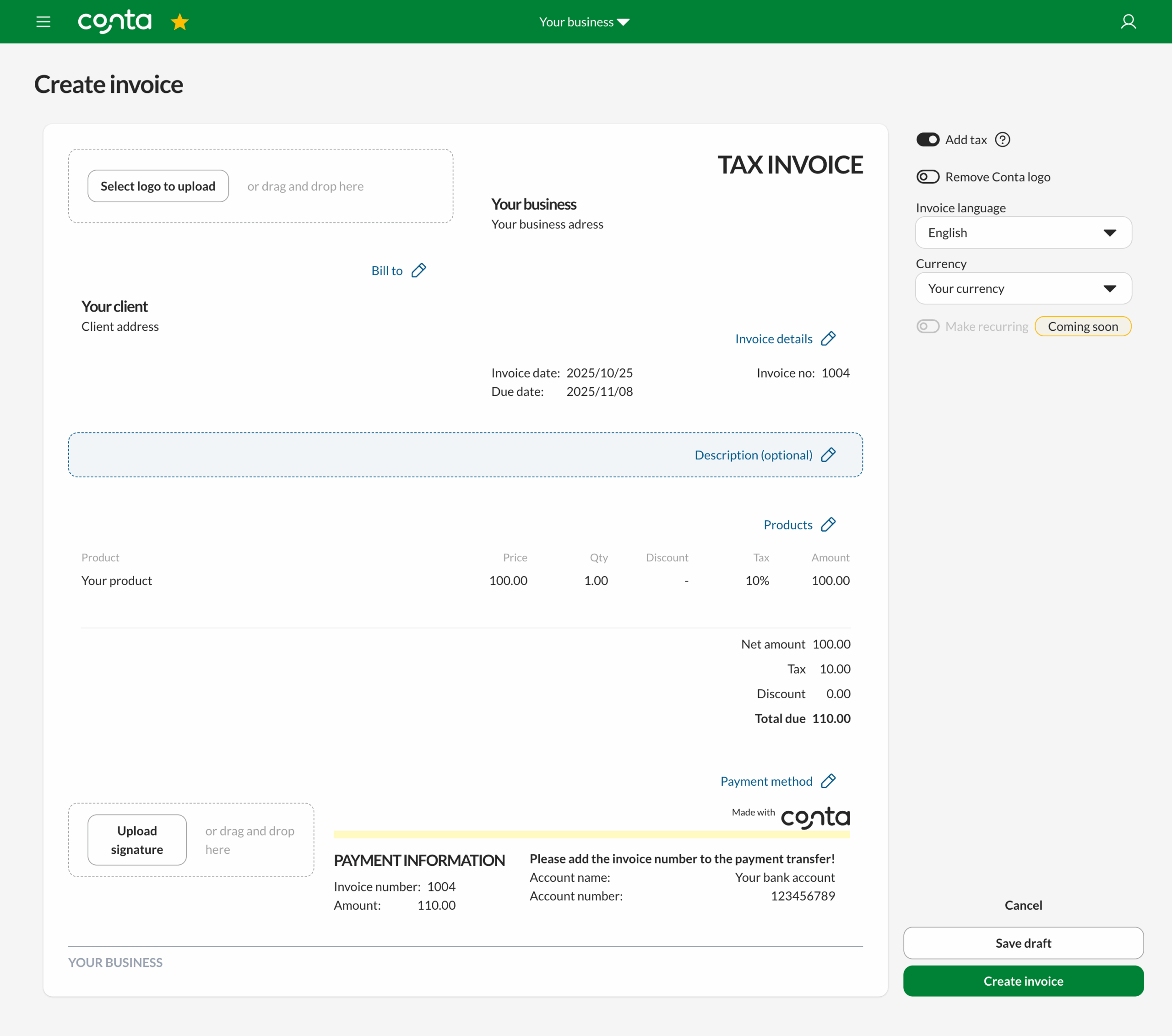Click the Add tax help question mark
The height and width of the screenshot is (1036, 1172).
pos(1002,139)
